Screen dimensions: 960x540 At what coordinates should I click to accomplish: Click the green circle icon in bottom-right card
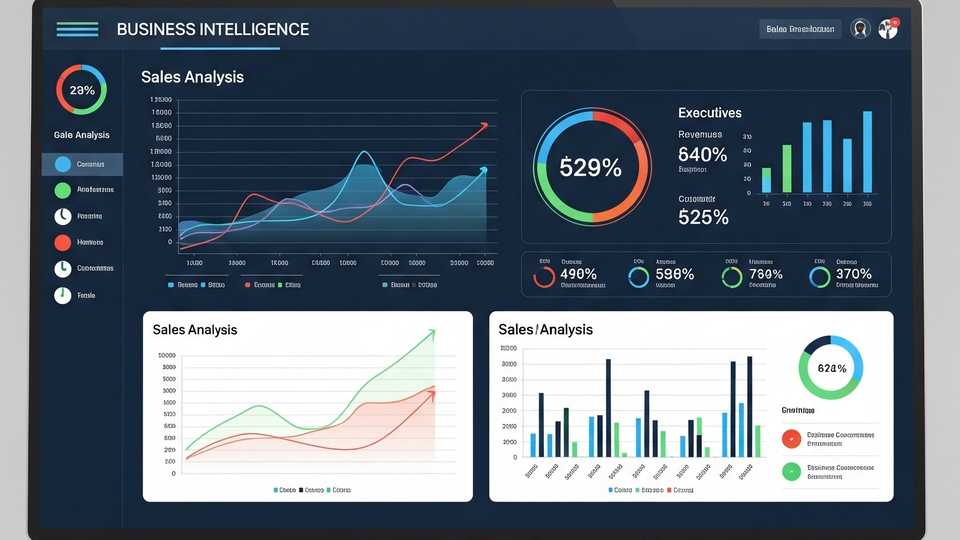[x=791, y=471]
